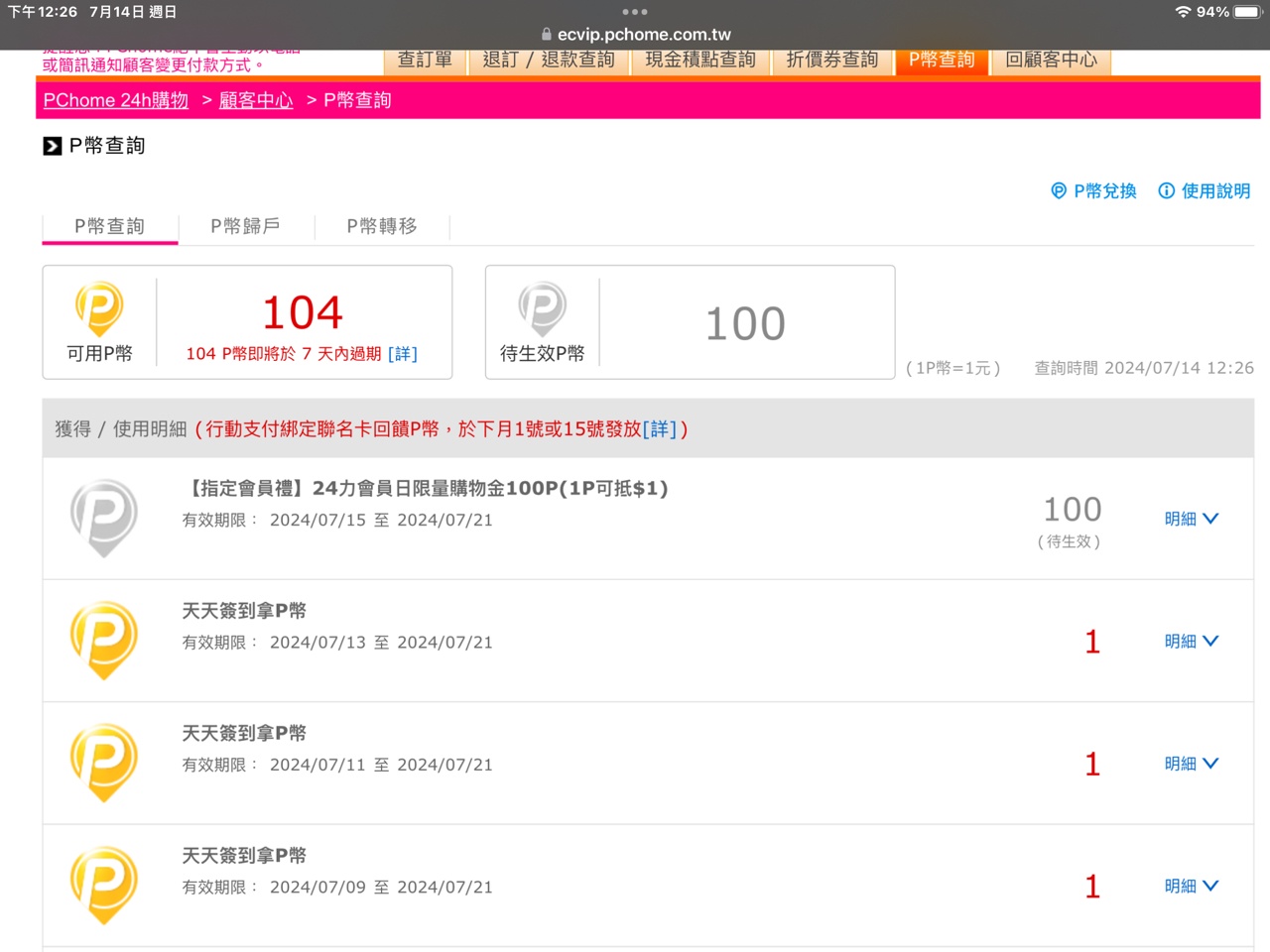This screenshot has width=1270, height=952.
Task: Click gray P icon beside 指定會員禮 entry
Action: (104, 518)
